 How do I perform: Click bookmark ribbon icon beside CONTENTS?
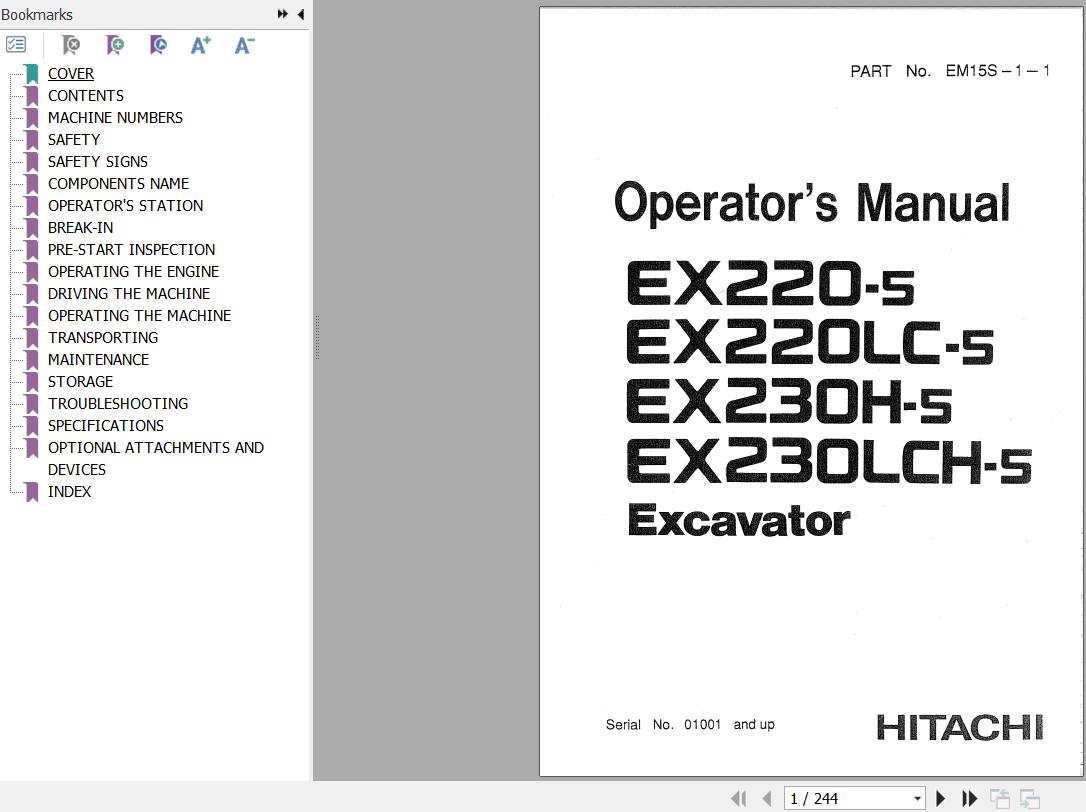(32, 96)
